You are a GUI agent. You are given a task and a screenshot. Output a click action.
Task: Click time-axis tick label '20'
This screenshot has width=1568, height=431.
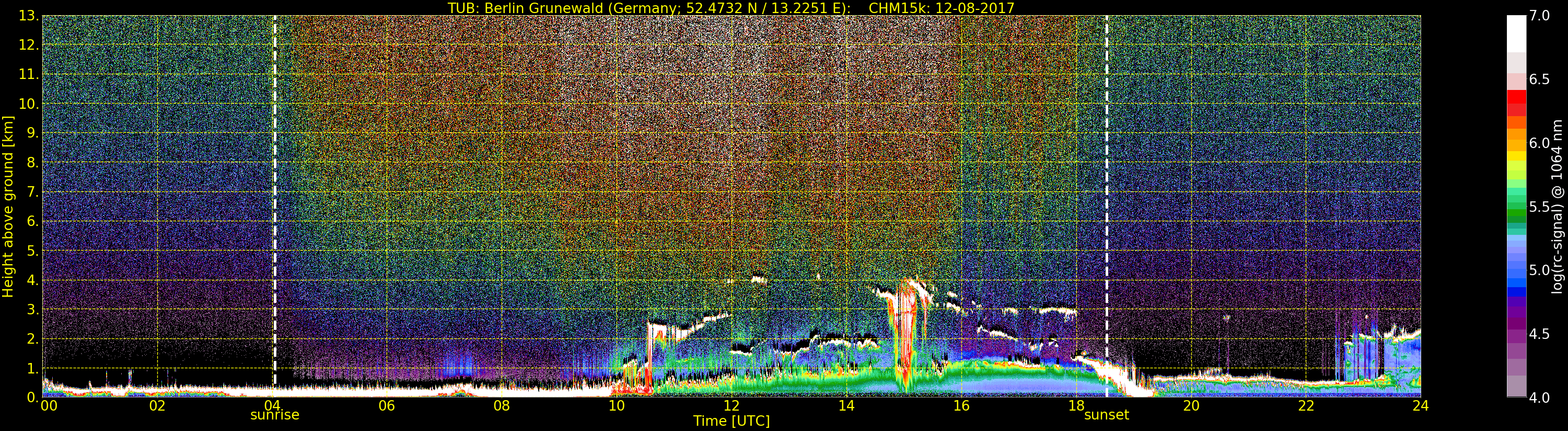1191,406
